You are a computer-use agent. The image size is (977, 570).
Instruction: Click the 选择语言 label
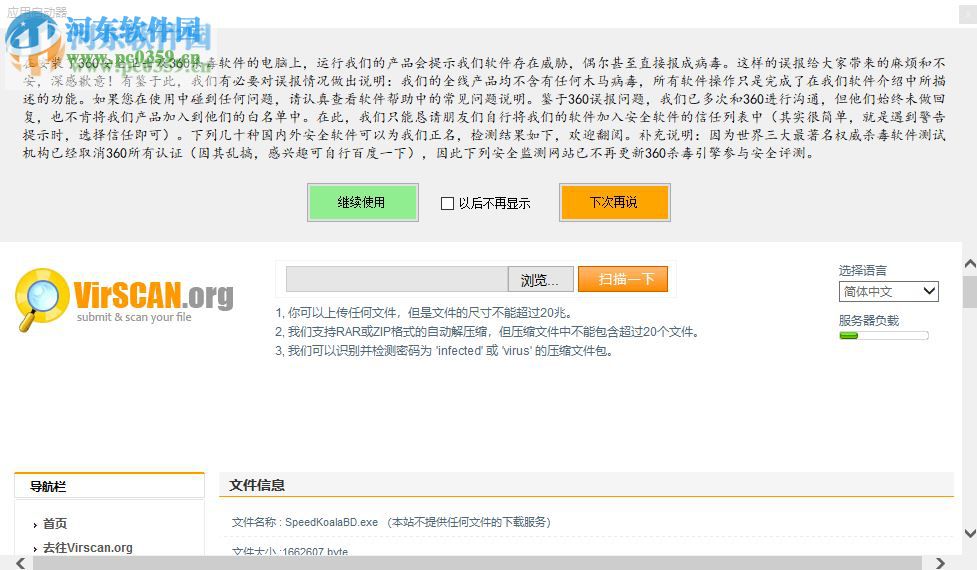pos(862,270)
